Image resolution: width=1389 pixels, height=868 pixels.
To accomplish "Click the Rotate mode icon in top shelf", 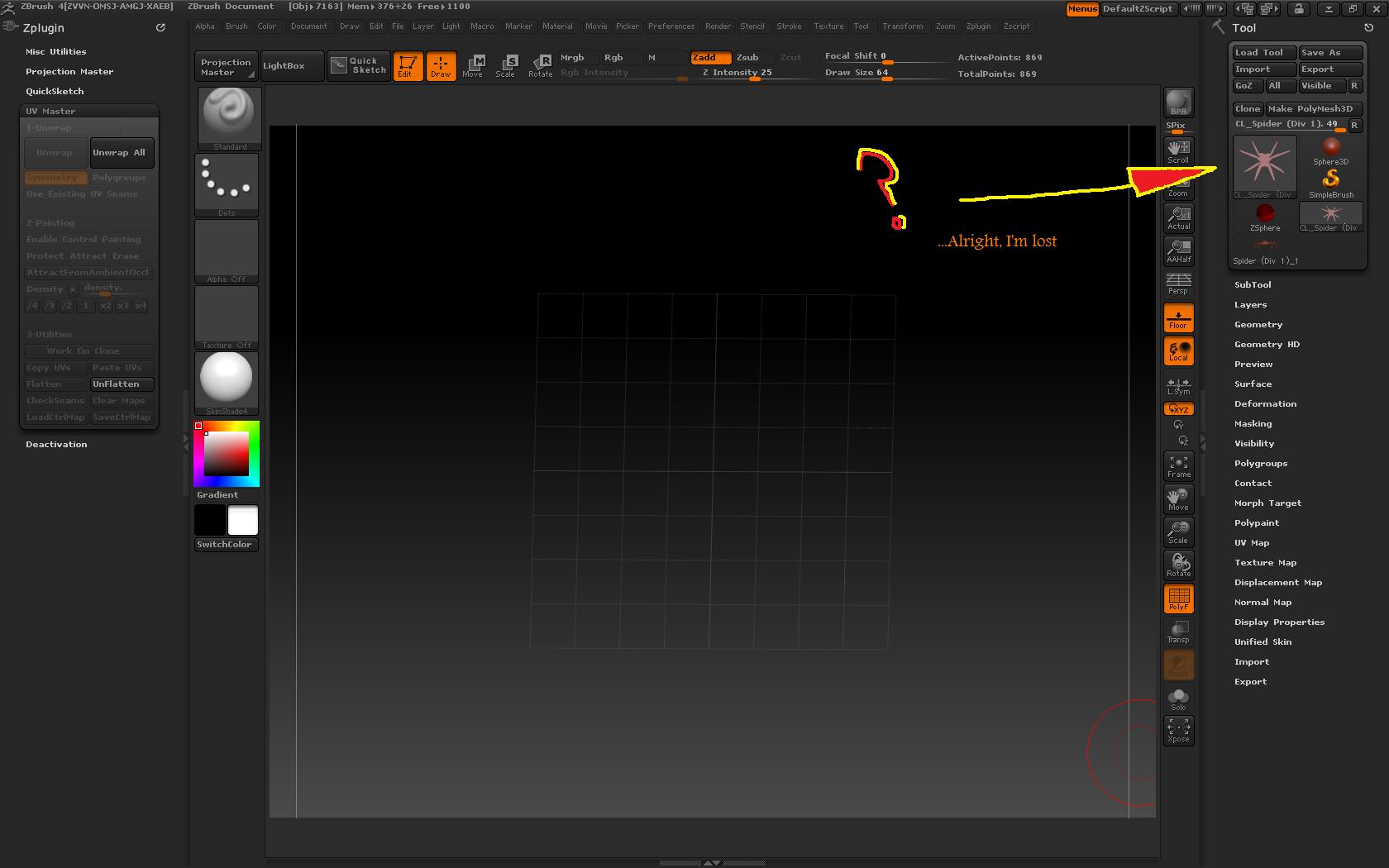I will [540, 66].
